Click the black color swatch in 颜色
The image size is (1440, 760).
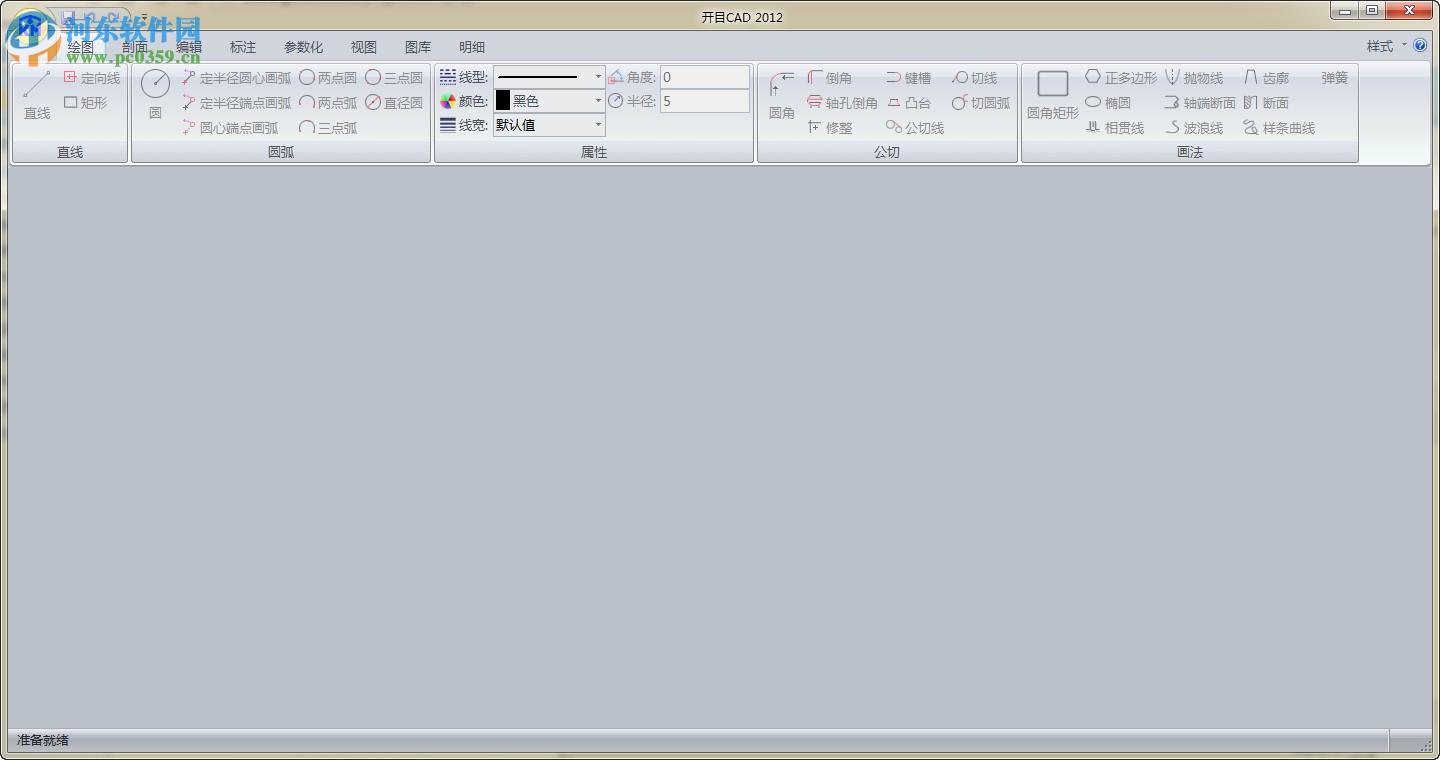(x=503, y=101)
